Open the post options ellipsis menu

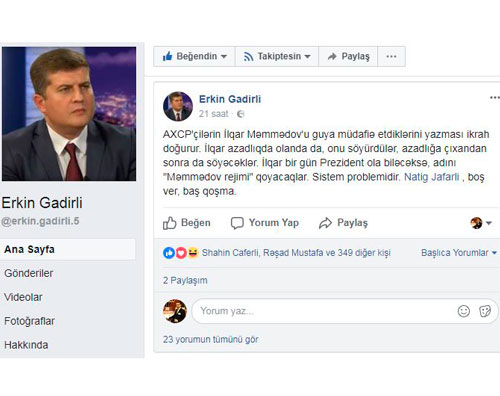(x=494, y=98)
